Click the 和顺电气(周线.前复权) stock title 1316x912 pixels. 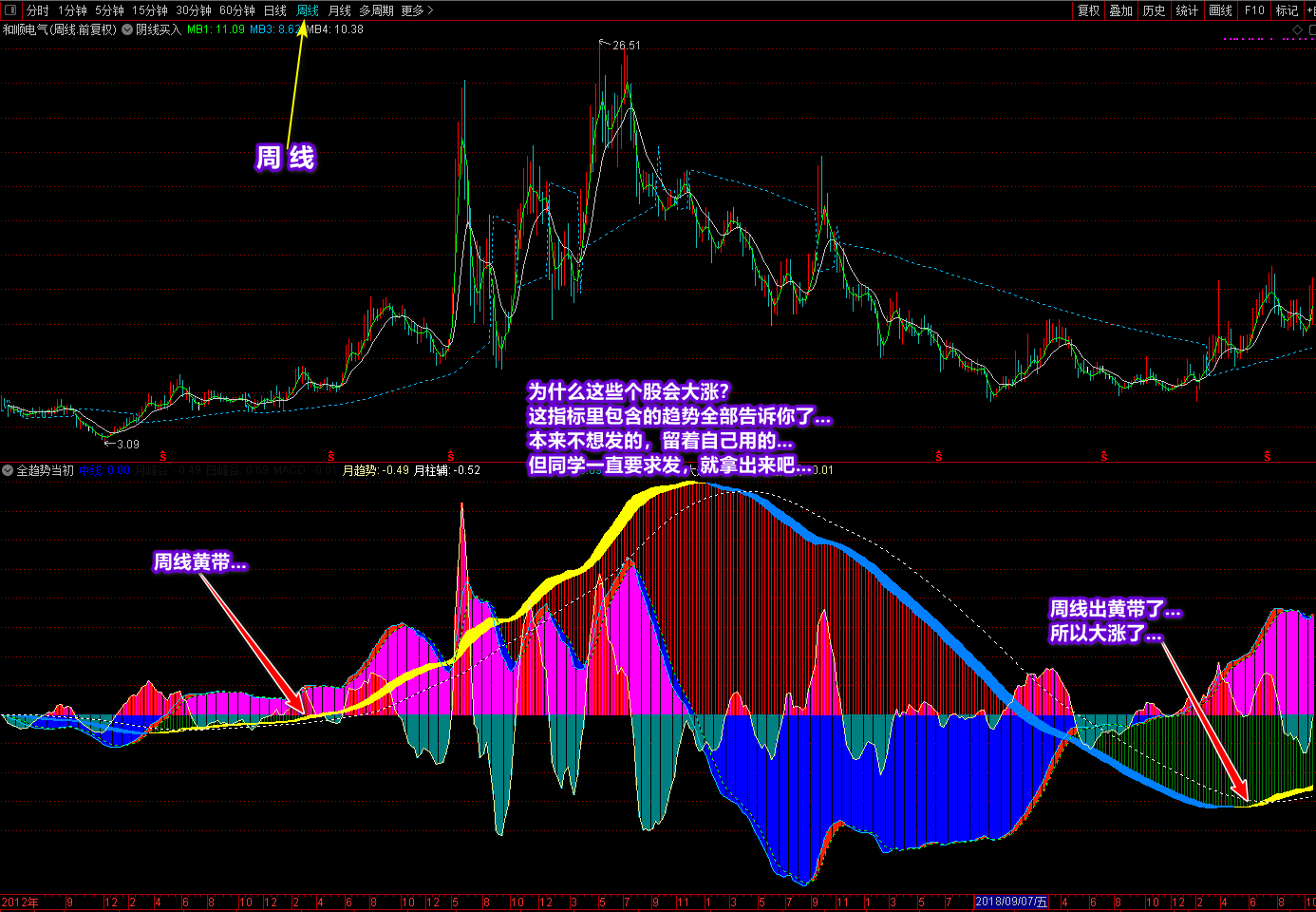(x=60, y=29)
